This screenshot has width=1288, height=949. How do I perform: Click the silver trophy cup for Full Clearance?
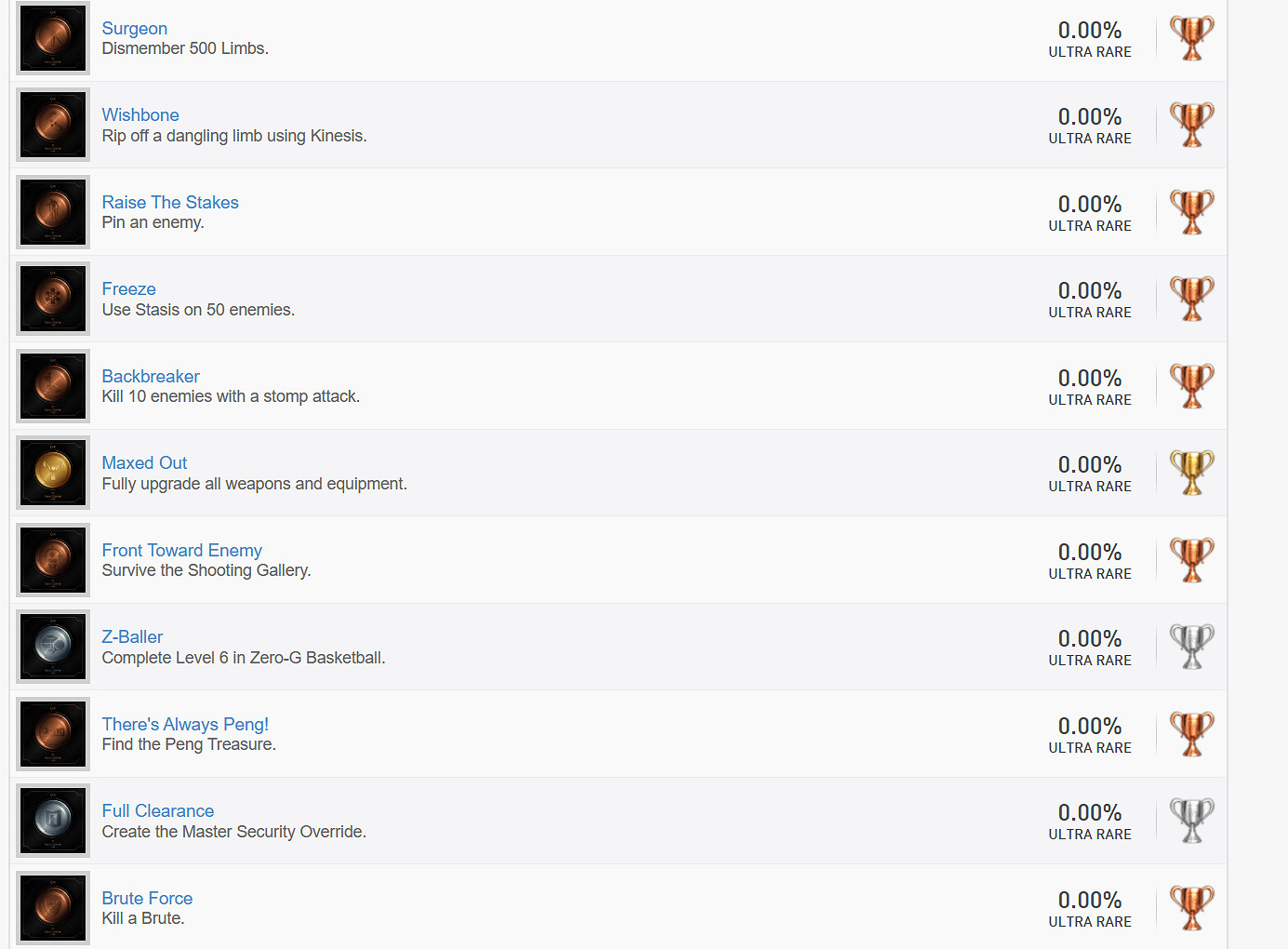coord(1191,821)
